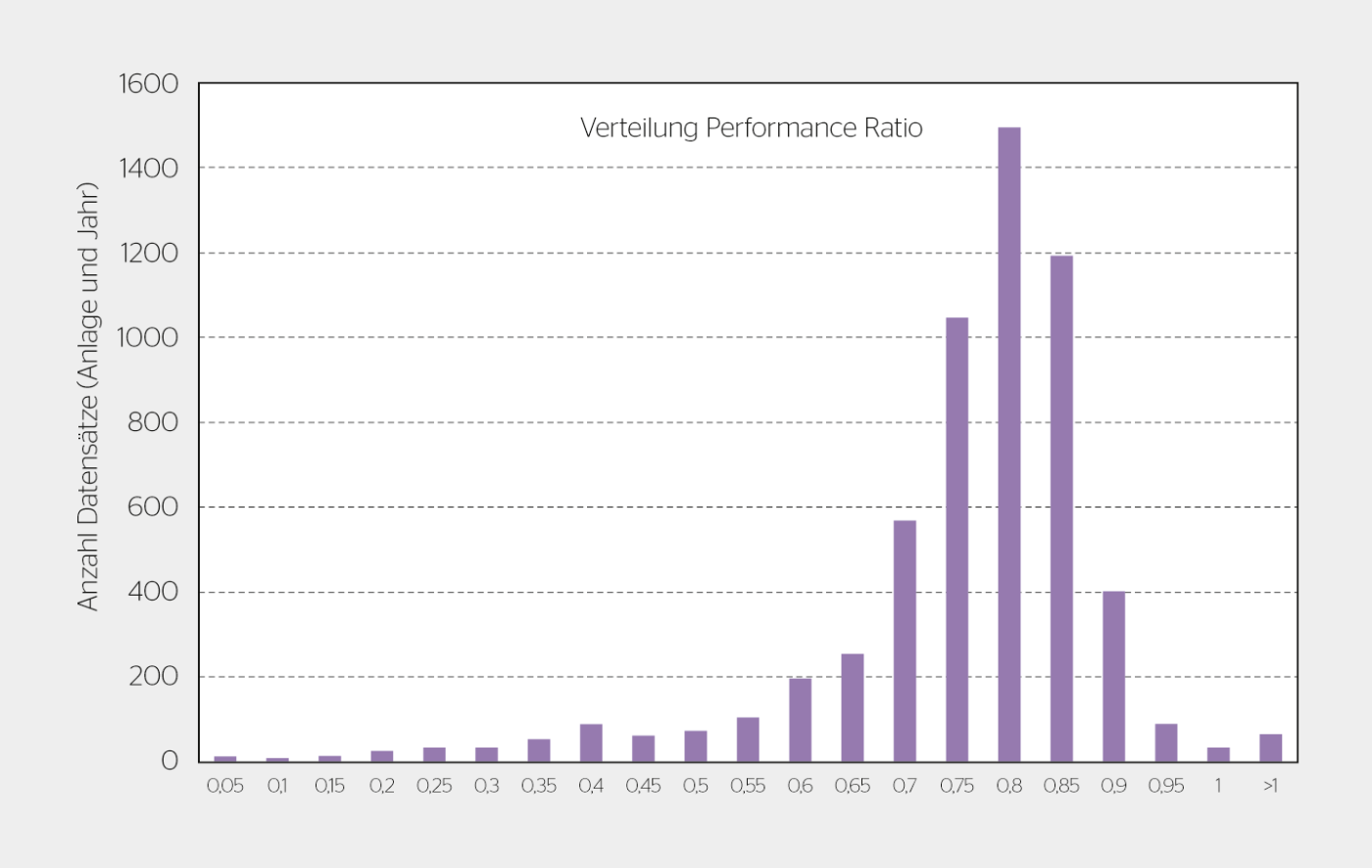Click the y-axis value 1200

pos(149,253)
